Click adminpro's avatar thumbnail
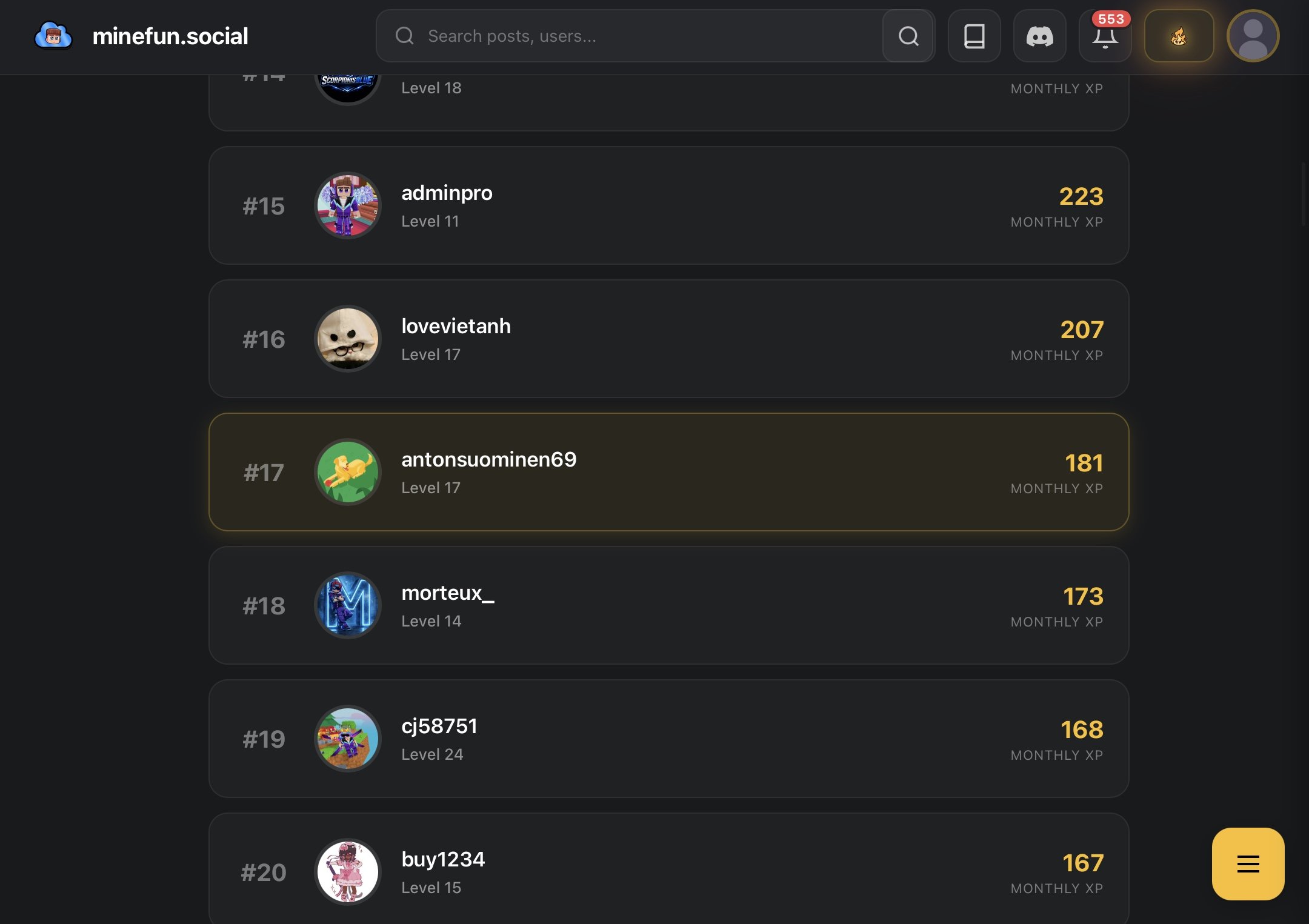The image size is (1309, 924). click(348, 205)
